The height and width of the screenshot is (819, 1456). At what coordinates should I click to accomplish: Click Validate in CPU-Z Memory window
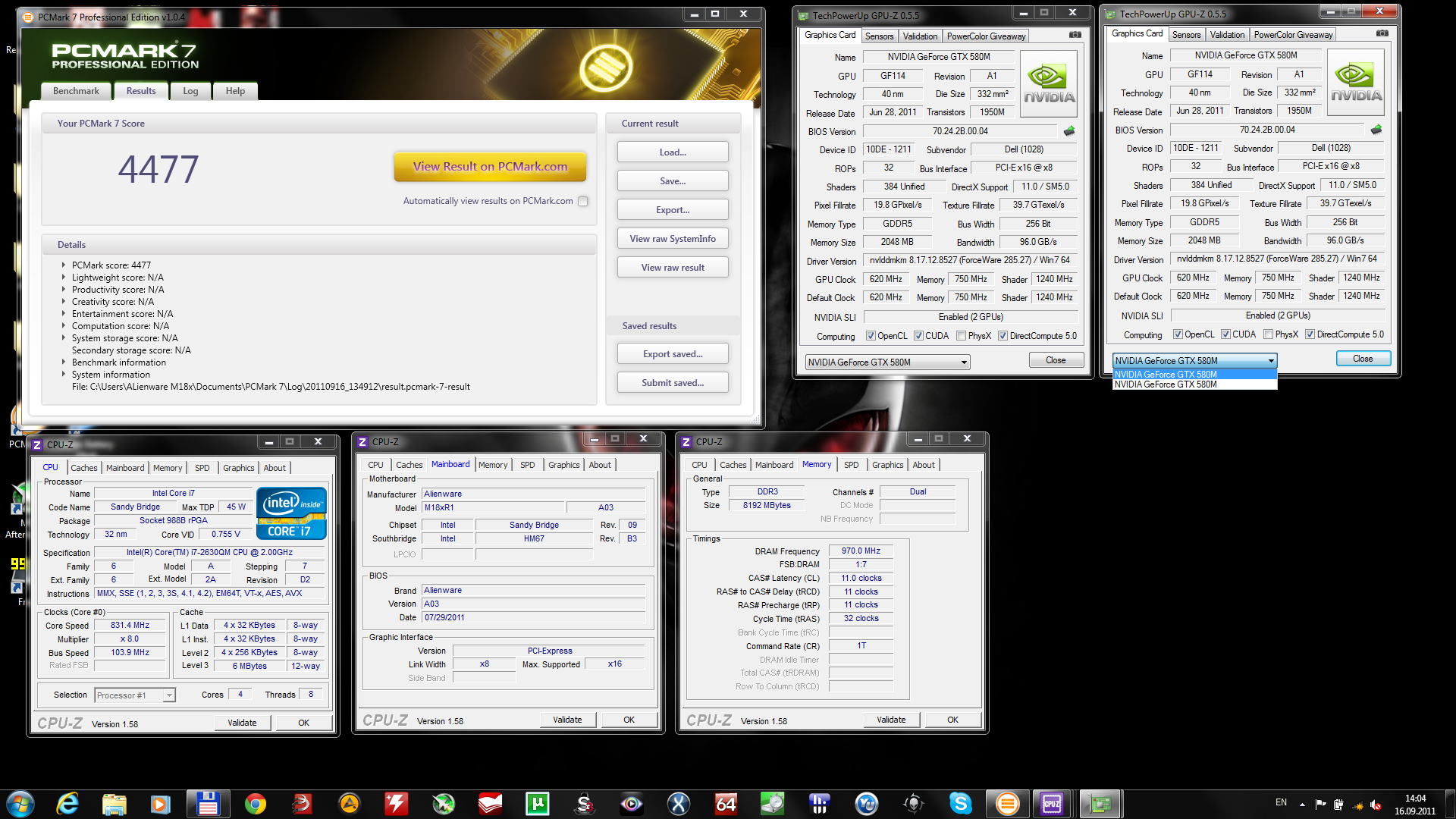tap(891, 720)
